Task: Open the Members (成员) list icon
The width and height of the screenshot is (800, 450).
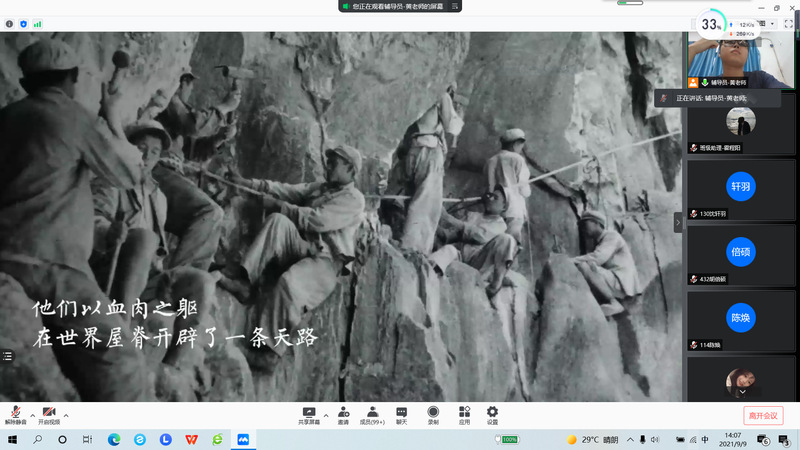Action: [x=372, y=411]
